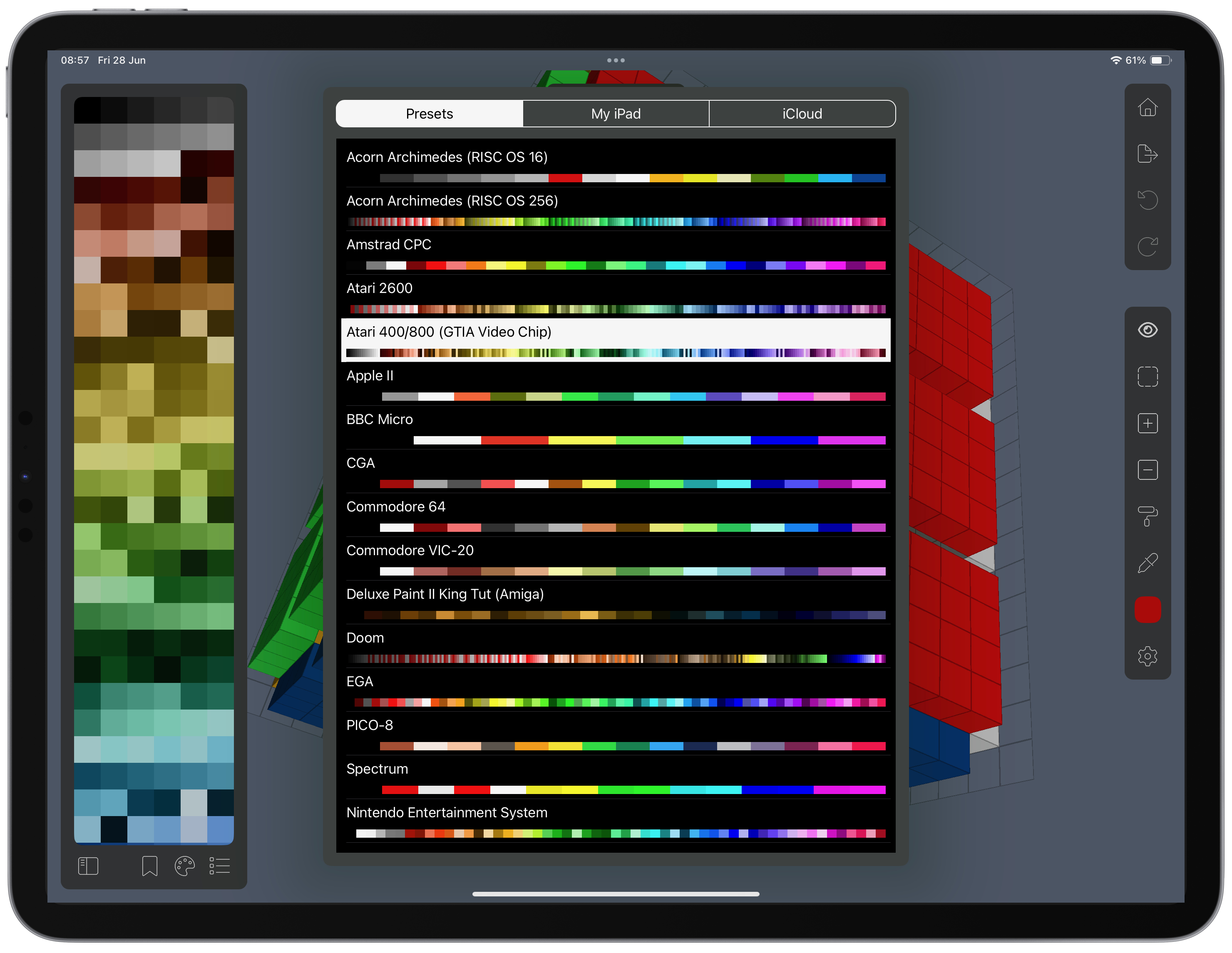Screen dimensions: 1232x953
Task: Toggle the eye visibility icon
Action: click(x=1148, y=330)
